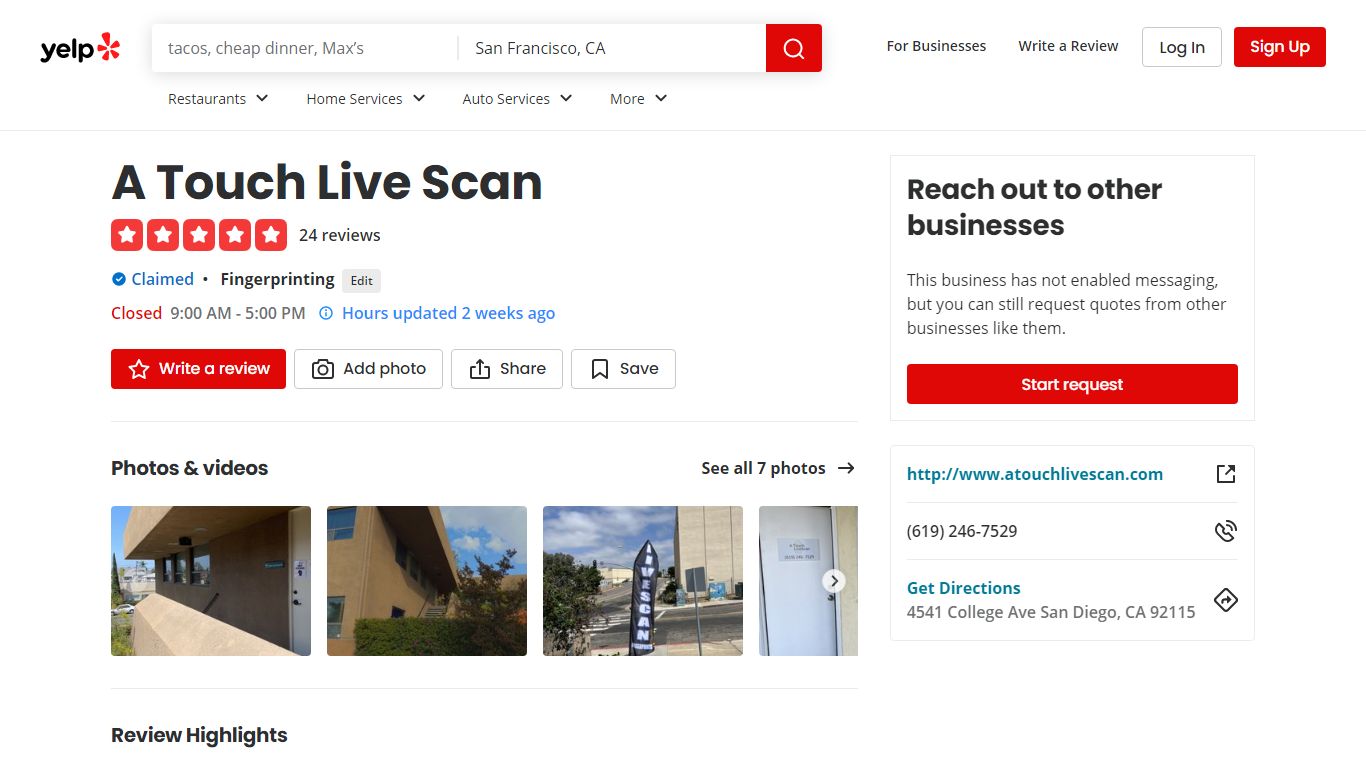Click the arrow after See all 7 photos
This screenshot has height=768, width=1366.
coord(846,468)
